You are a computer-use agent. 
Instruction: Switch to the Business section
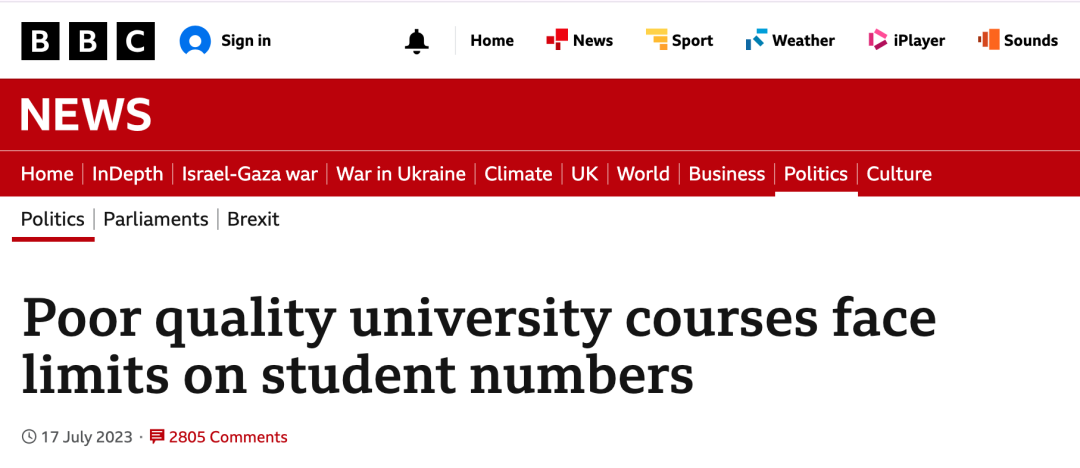727,174
